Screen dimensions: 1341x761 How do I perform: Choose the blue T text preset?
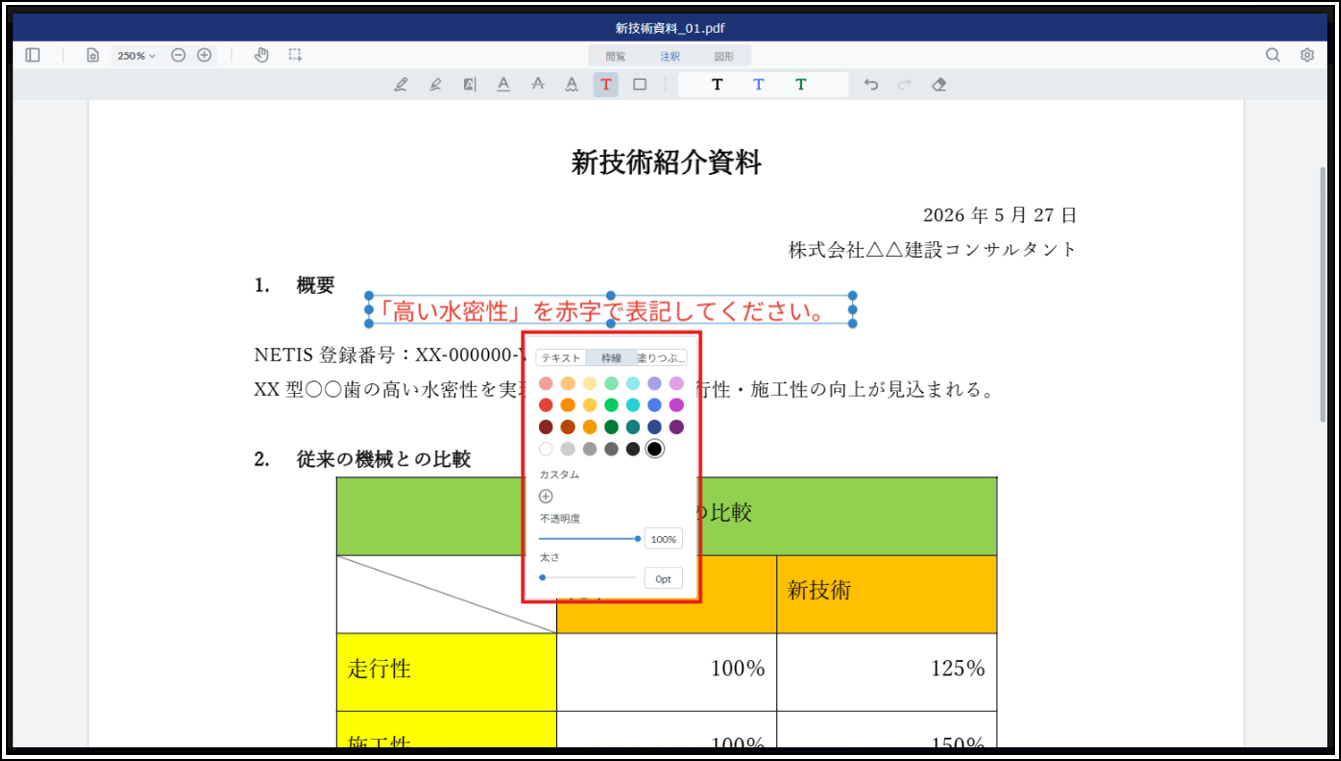[x=759, y=85]
